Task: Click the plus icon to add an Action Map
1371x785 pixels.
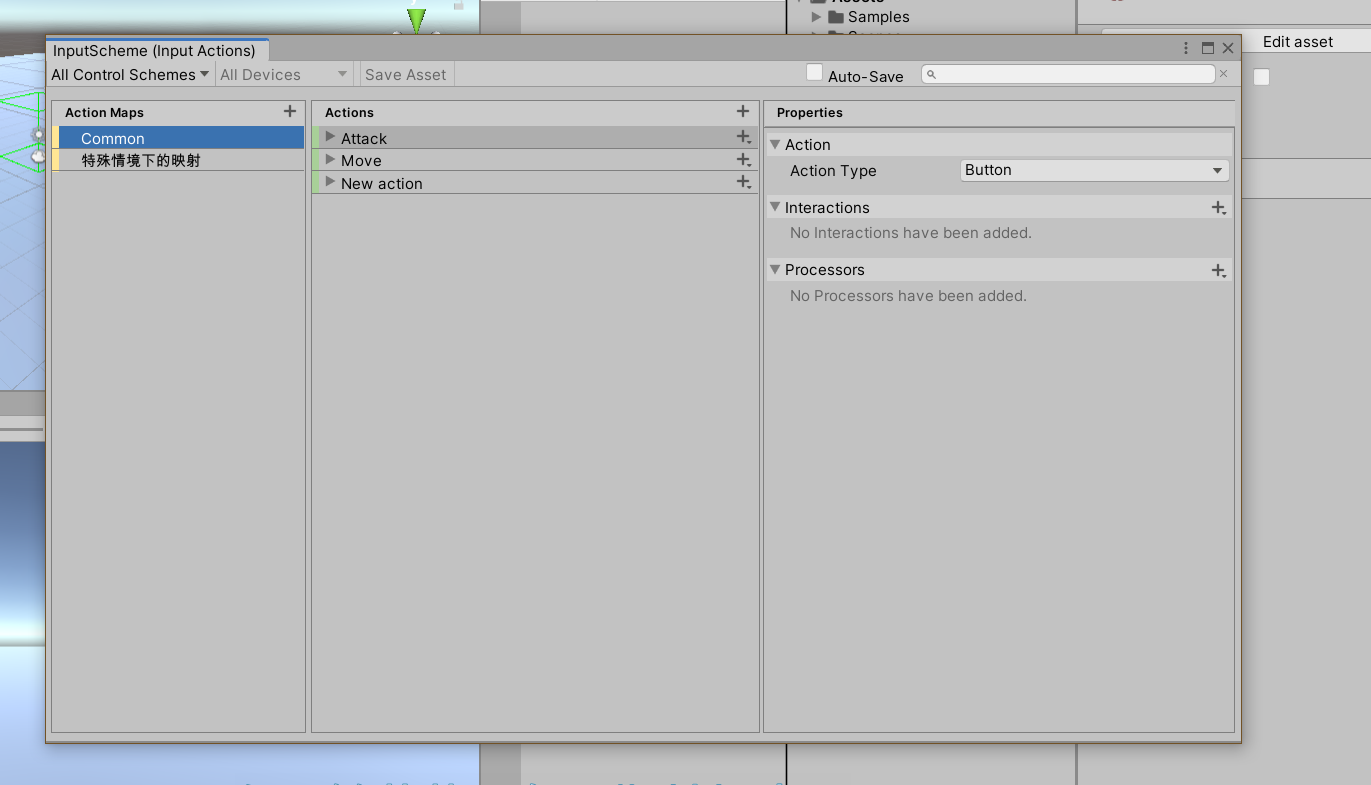Action: [x=289, y=112]
